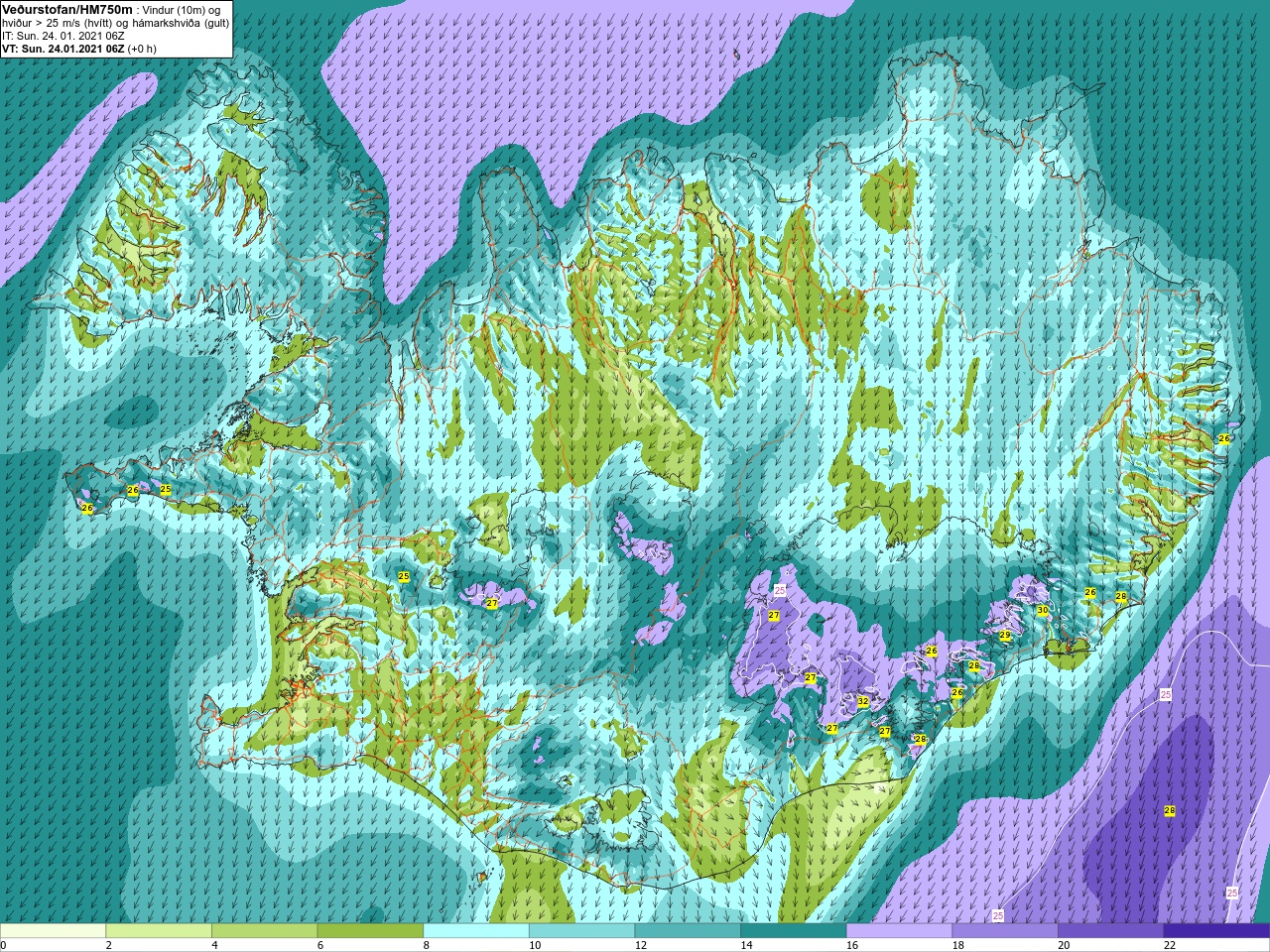Click the Veðurstofan/HM750m title text
This screenshot has width=1270, height=952.
[67, 9]
